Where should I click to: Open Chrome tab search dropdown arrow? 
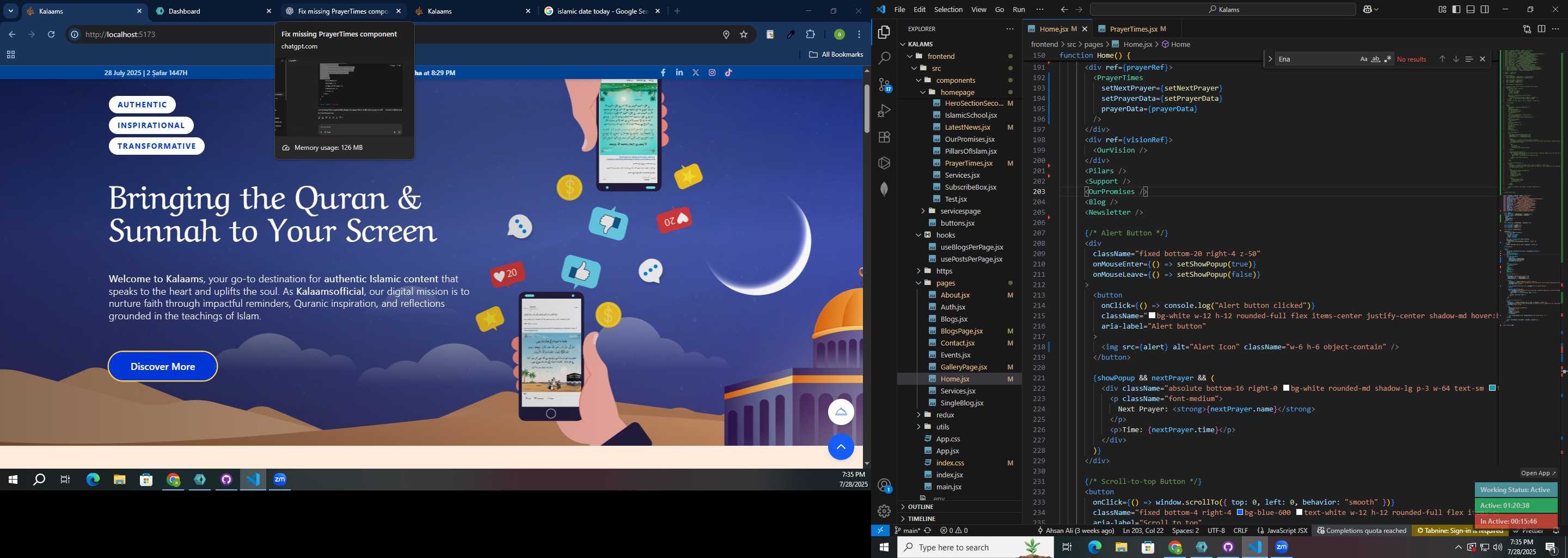10,11
